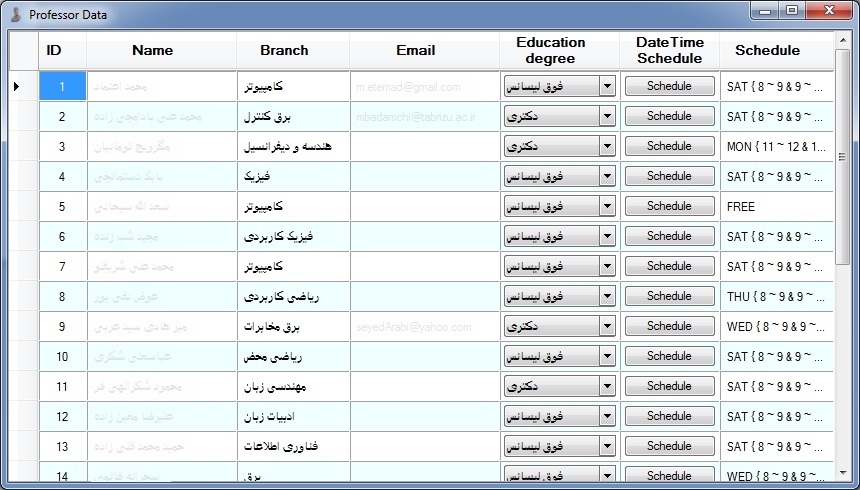
Task: Click the Professor Data title bar icon
Action: [x=15, y=14]
